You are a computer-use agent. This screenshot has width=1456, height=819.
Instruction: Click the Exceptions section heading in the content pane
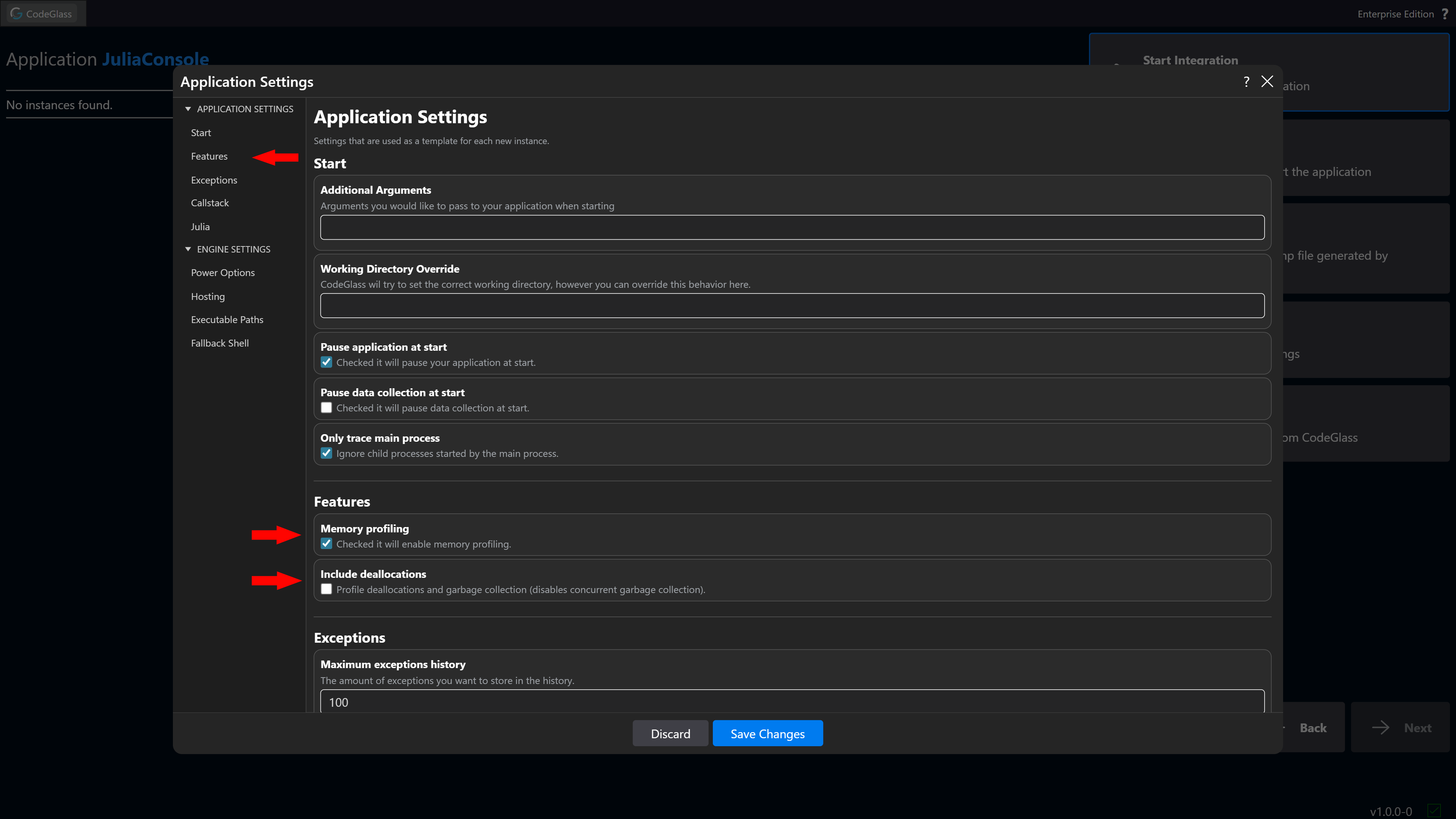click(x=349, y=637)
